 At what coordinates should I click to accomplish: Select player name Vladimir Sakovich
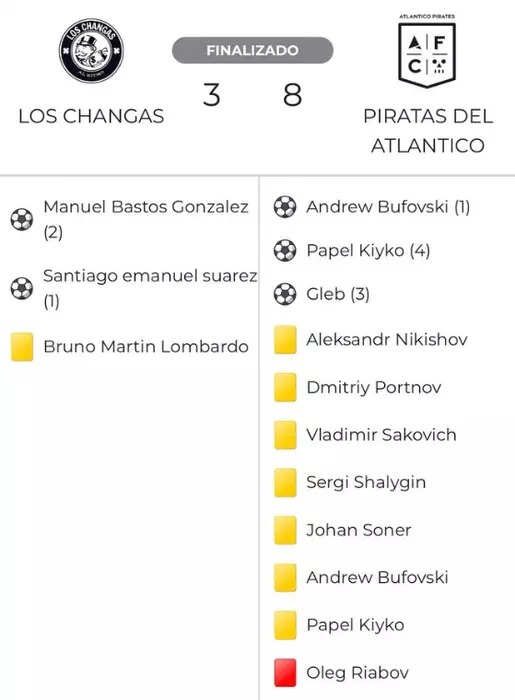coord(381,435)
